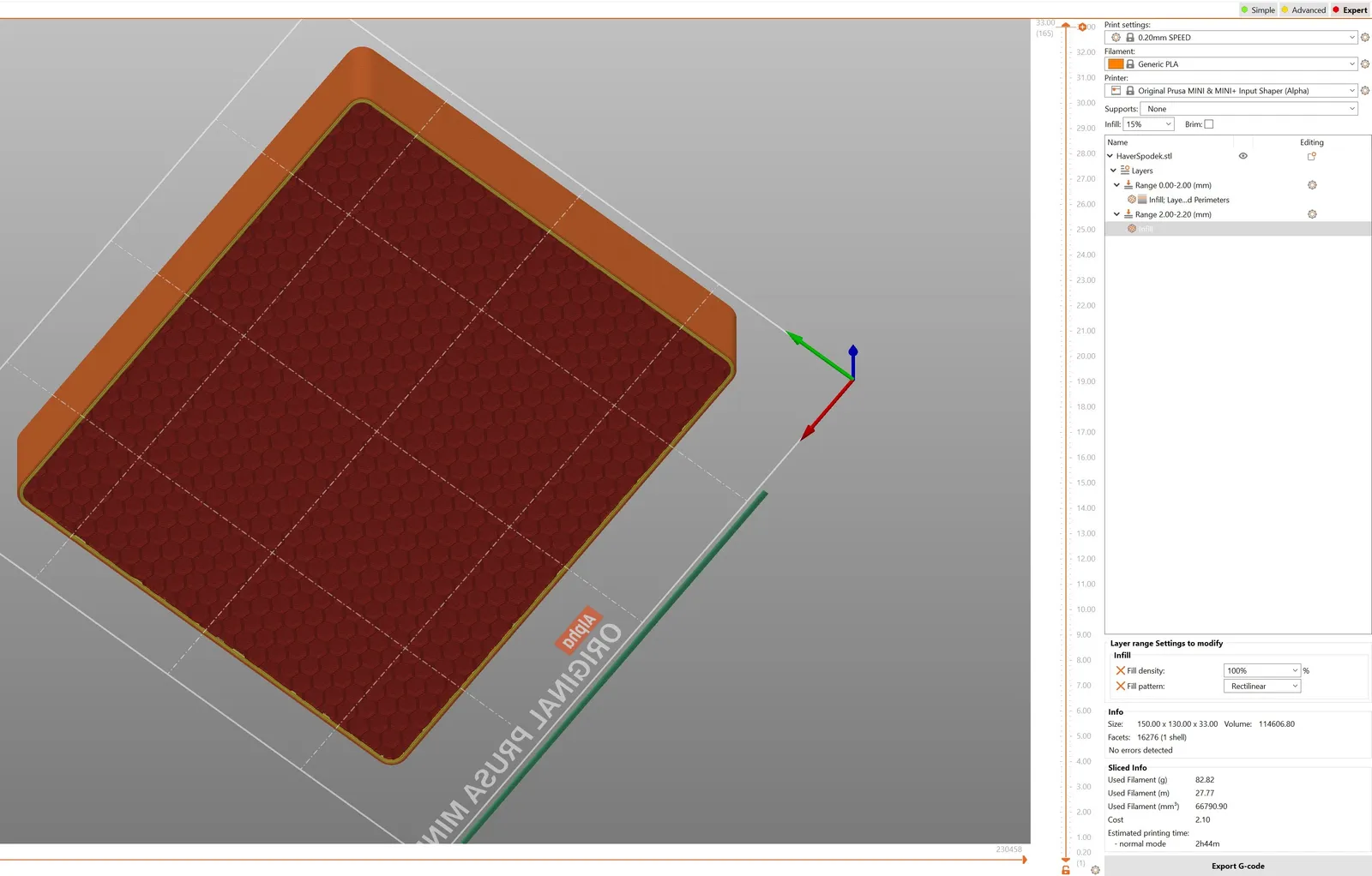Click slider settings cog at bottom of ruler
The height and width of the screenshot is (876, 1372).
point(1095,869)
